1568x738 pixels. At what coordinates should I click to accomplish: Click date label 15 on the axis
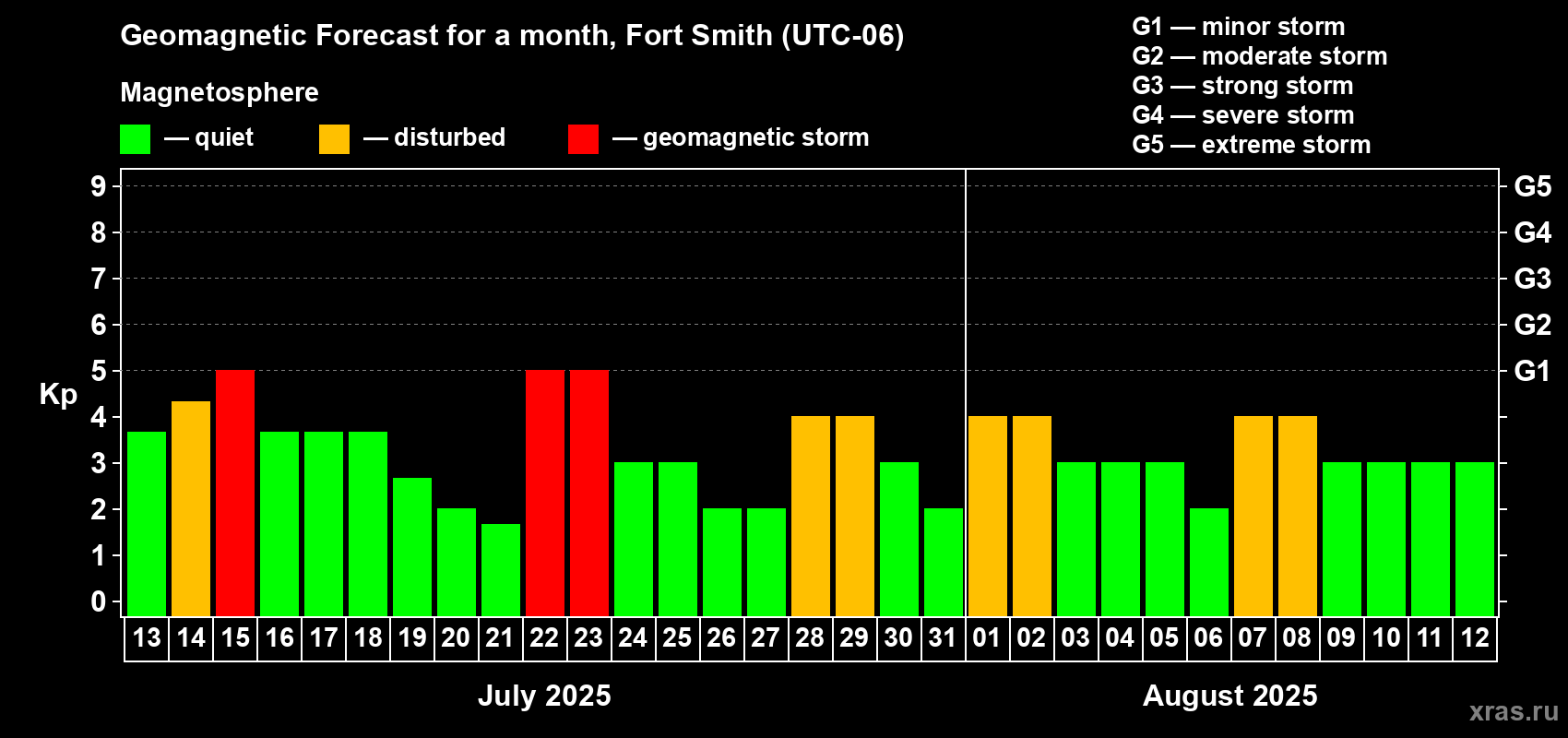click(235, 637)
